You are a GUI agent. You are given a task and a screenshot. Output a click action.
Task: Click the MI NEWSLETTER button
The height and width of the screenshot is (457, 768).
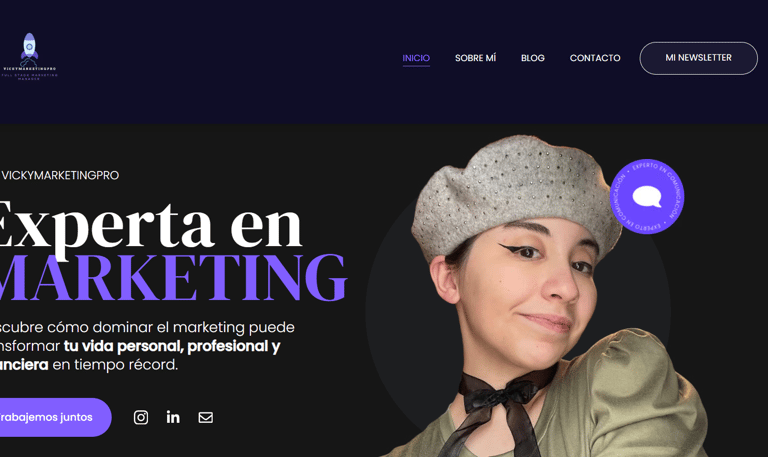[x=698, y=58]
